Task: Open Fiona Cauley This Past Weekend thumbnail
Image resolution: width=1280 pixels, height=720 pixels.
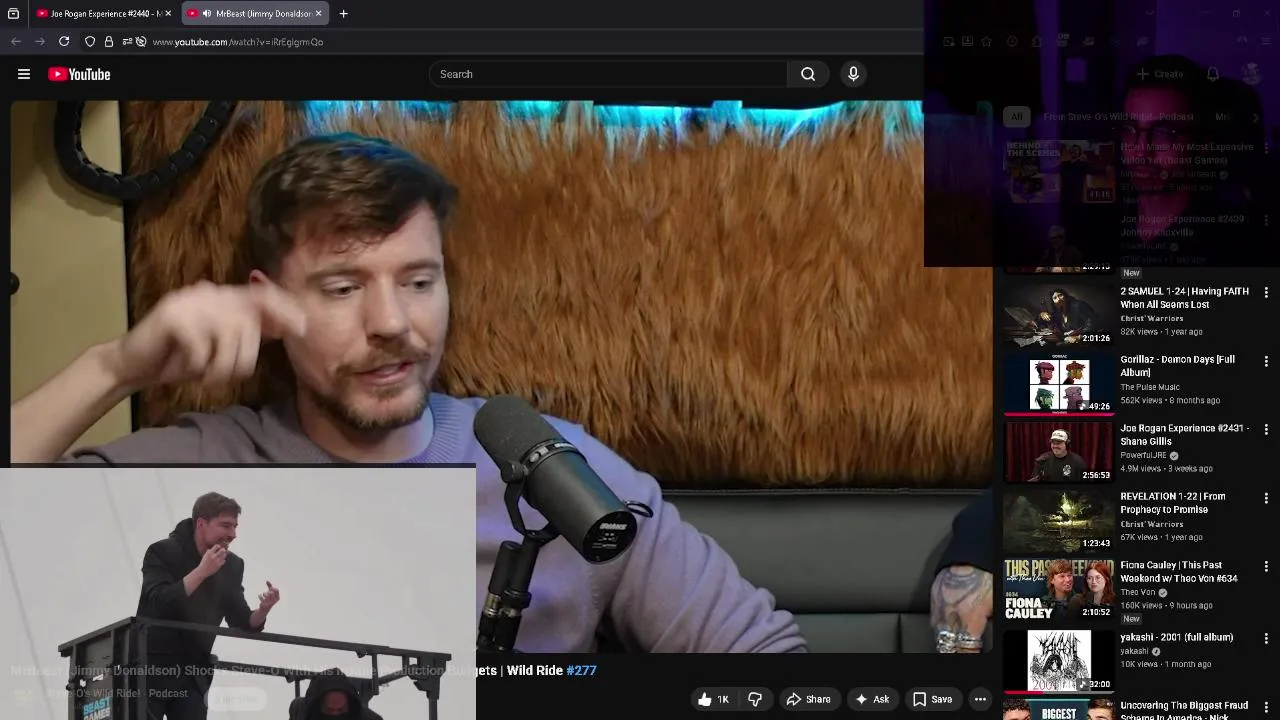Action: (x=1058, y=589)
